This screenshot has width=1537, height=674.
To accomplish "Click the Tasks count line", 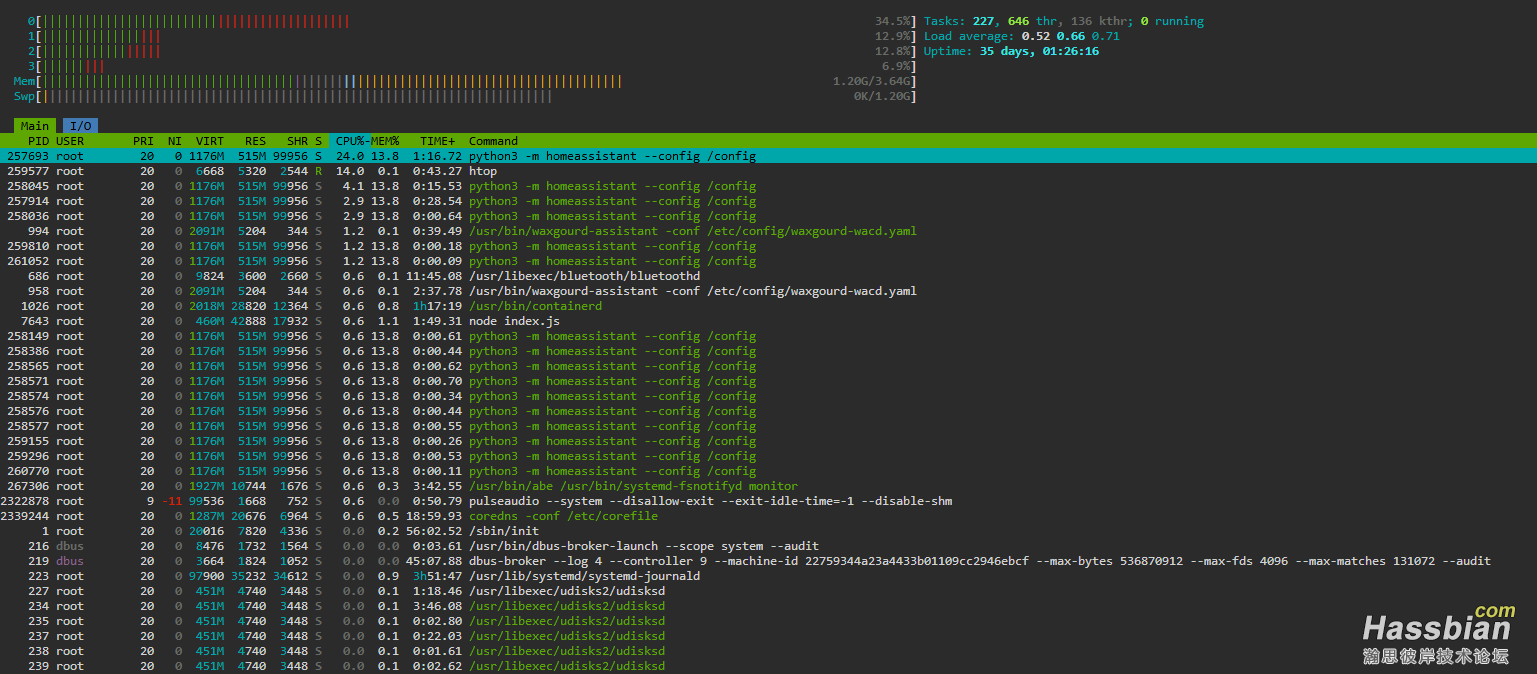I will pyautogui.click(x=1064, y=21).
